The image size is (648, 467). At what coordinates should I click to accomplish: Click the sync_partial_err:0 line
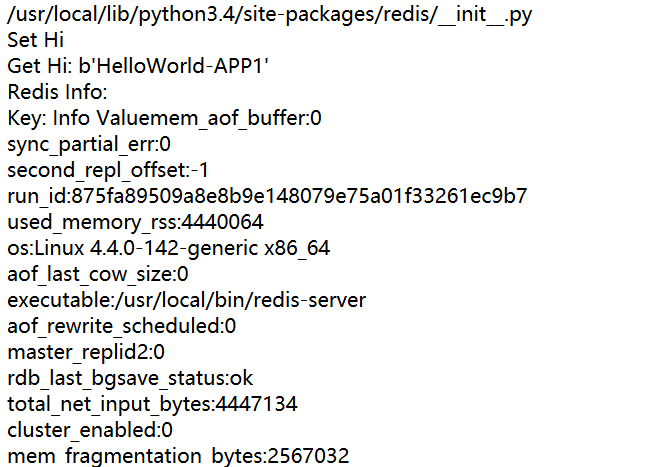click(x=89, y=145)
